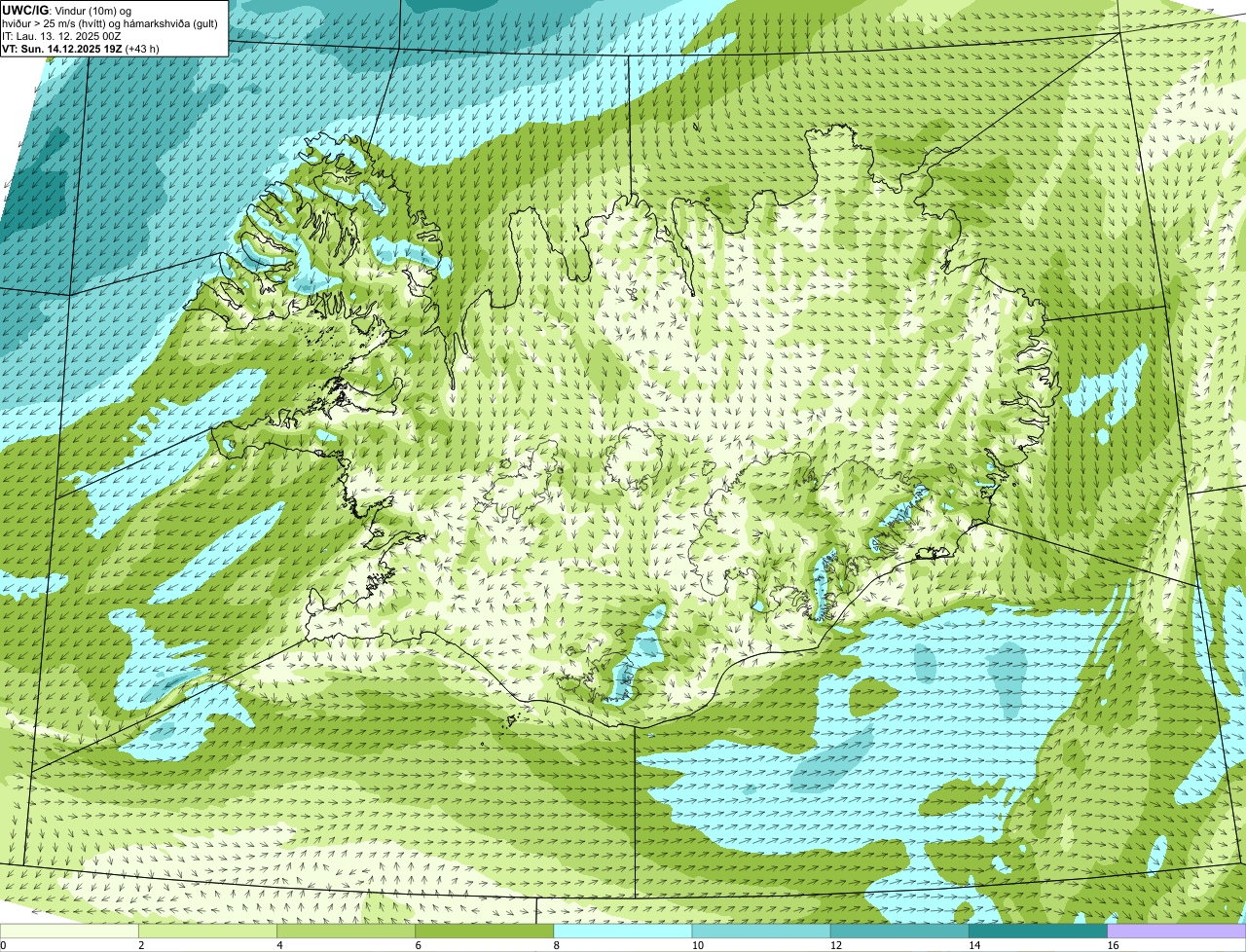Click the 14–16 m/s dark teal legend swatch
The height and width of the screenshot is (952, 1246).
tap(1038, 932)
